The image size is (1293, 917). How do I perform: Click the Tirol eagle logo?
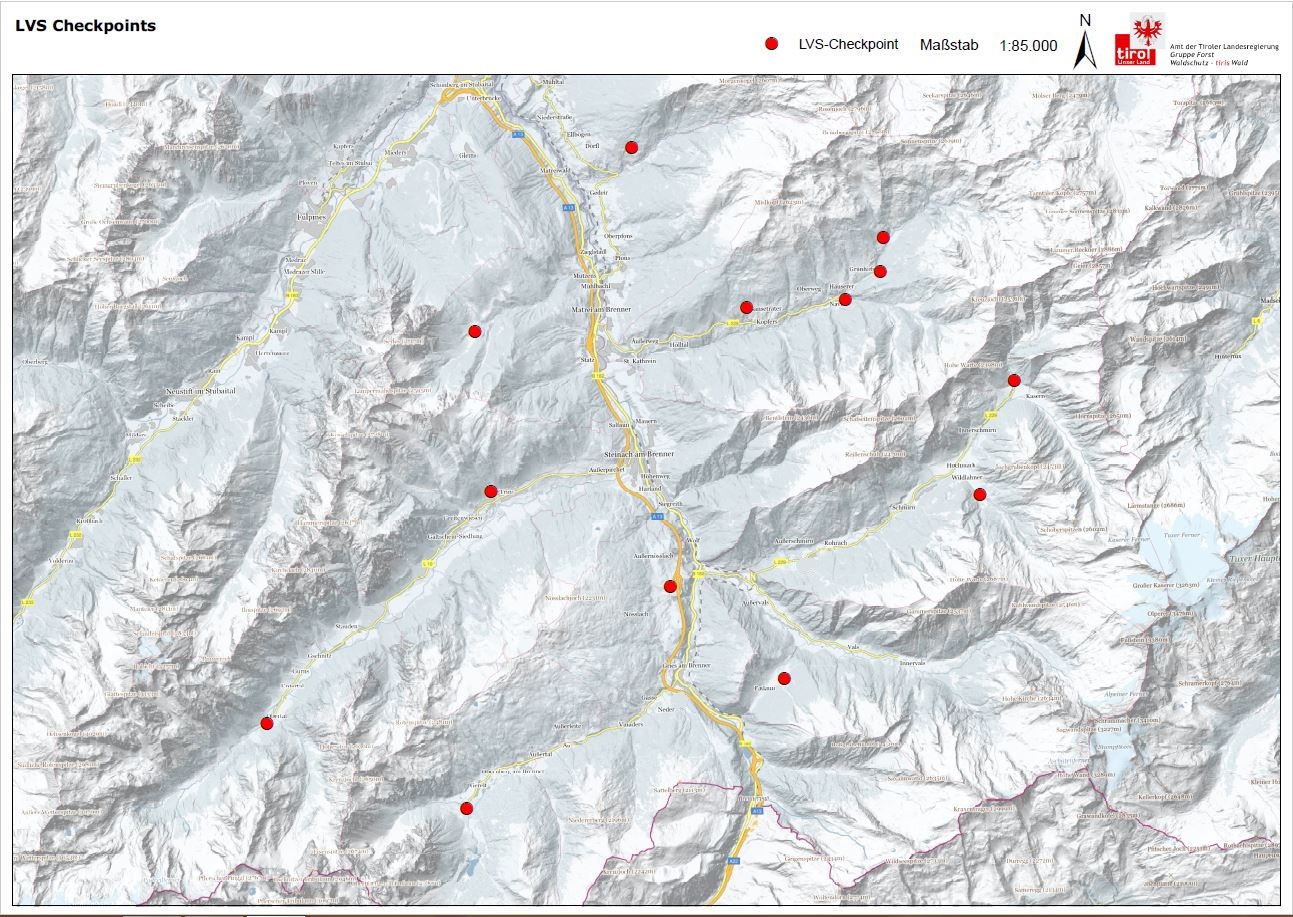click(1148, 40)
